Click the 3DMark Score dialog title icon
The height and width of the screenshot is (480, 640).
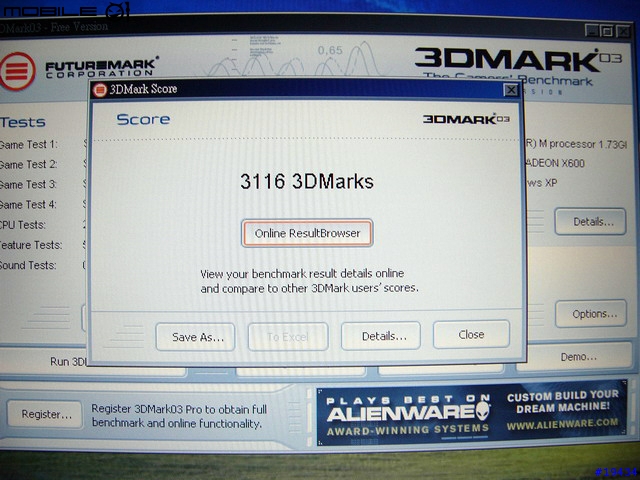pos(100,90)
